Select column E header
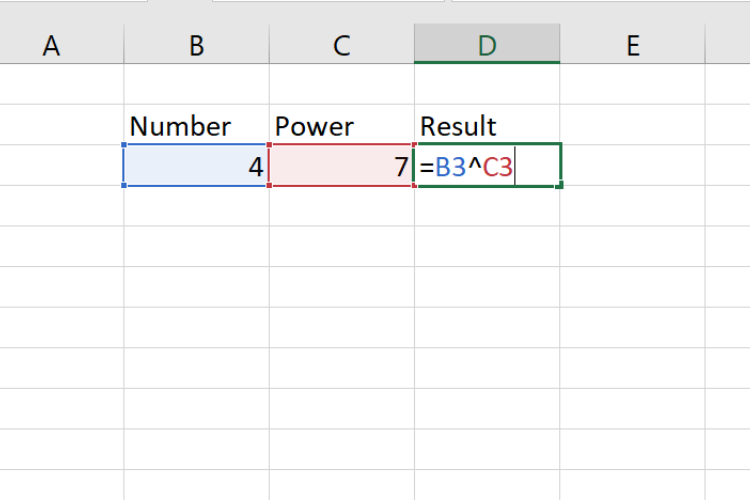The image size is (750, 500). (x=632, y=44)
